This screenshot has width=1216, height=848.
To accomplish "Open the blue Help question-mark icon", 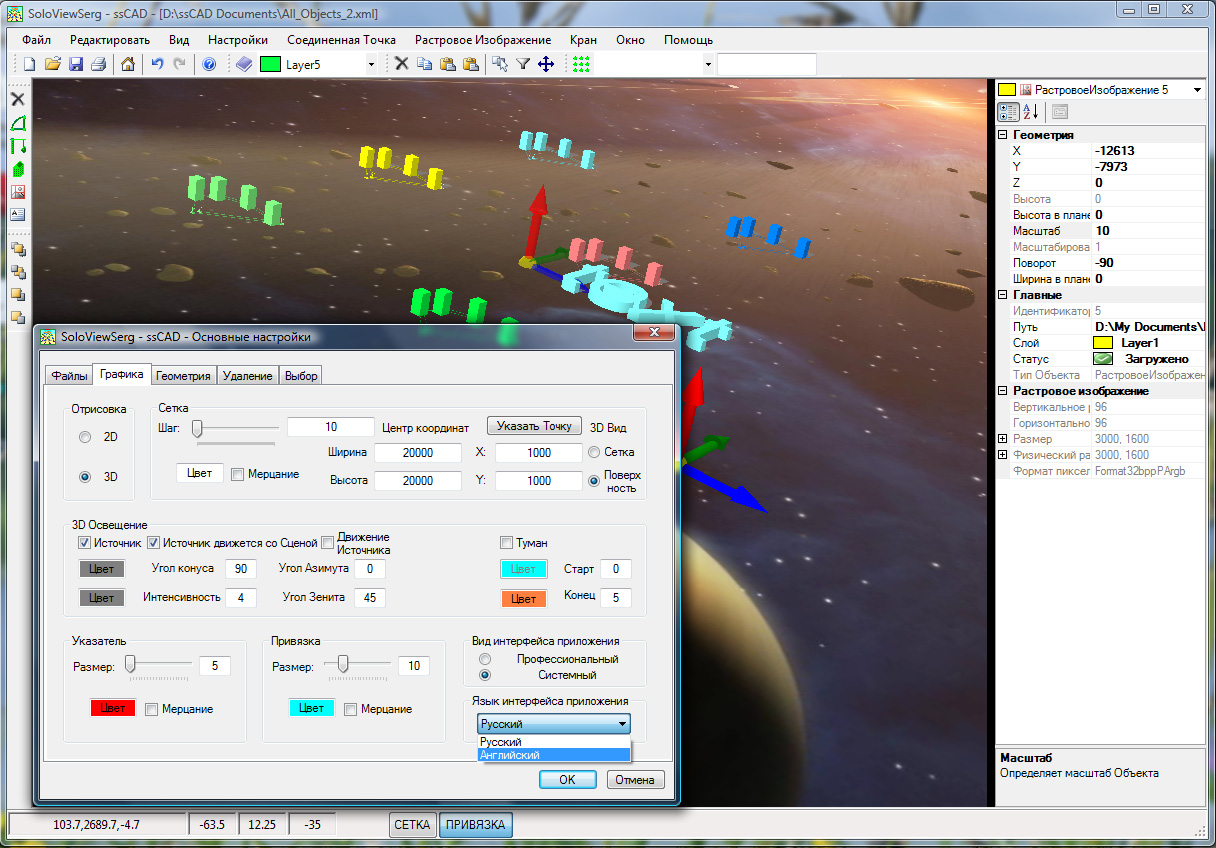I will [x=209, y=64].
